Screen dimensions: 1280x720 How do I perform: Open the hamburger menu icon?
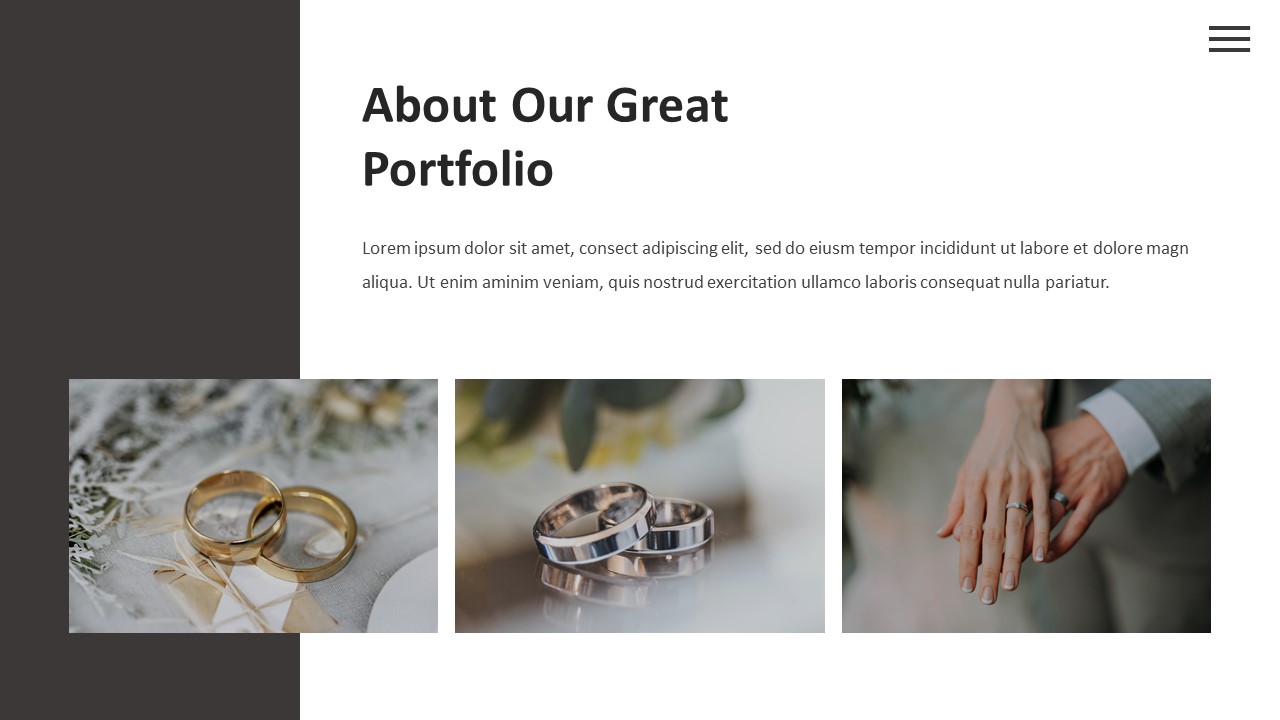pyautogui.click(x=1229, y=39)
